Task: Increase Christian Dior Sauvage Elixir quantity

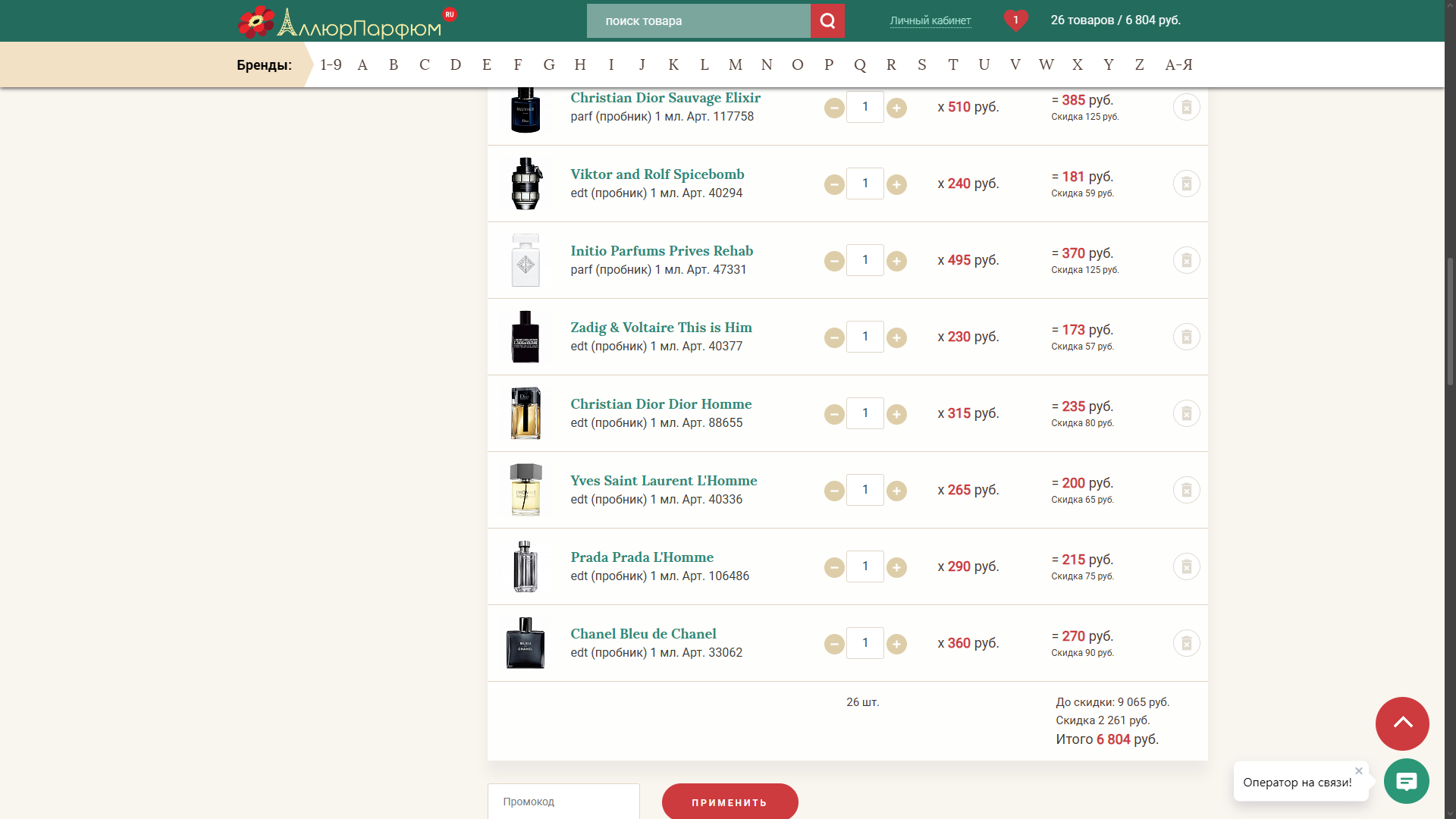Action: (896, 108)
